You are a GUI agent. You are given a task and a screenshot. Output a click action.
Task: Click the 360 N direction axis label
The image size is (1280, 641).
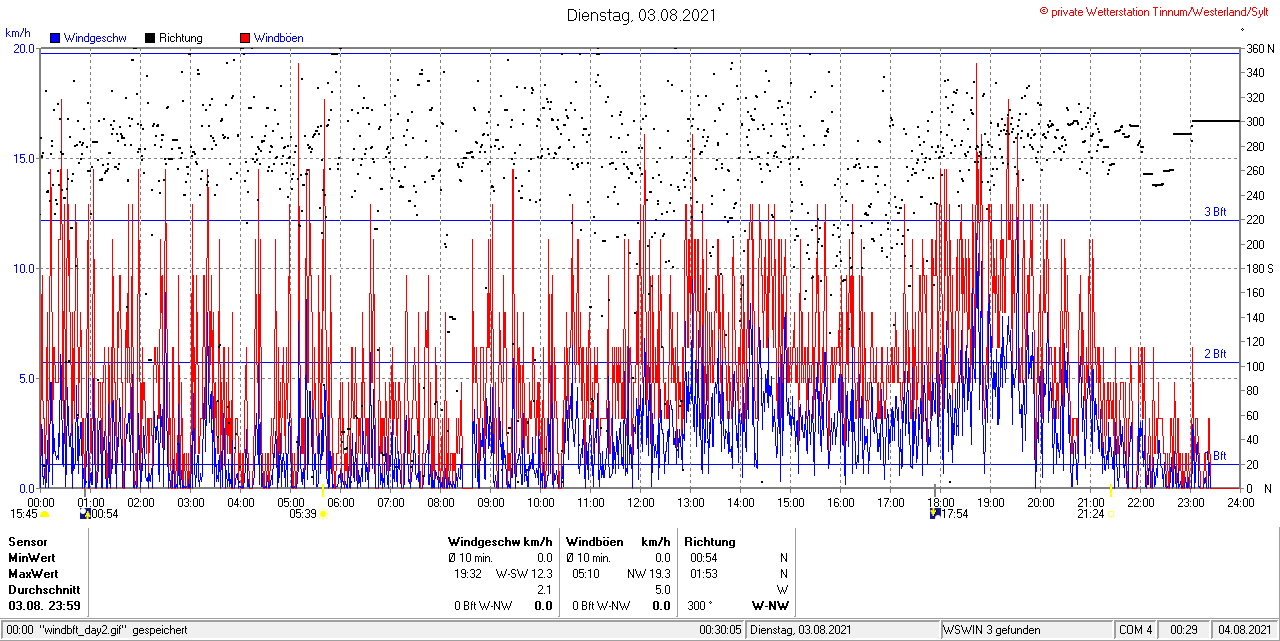(x=1259, y=48)
